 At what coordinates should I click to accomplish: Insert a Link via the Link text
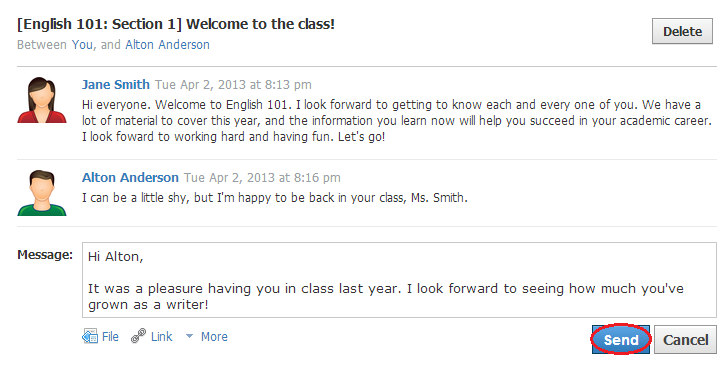click(161, 337)
